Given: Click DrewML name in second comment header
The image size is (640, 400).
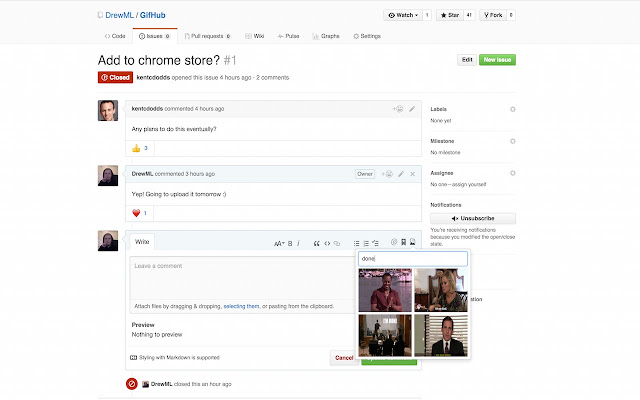Looking at the screenshot, I should (142, 174).
